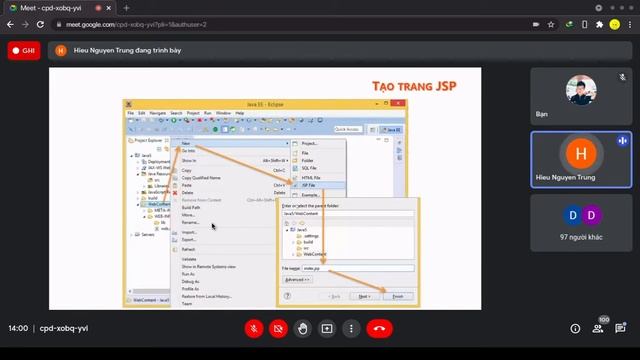Screen dimensions: 640x360
Task: Click the muted mic icon on your tile
Action: [x=622, y=77]
